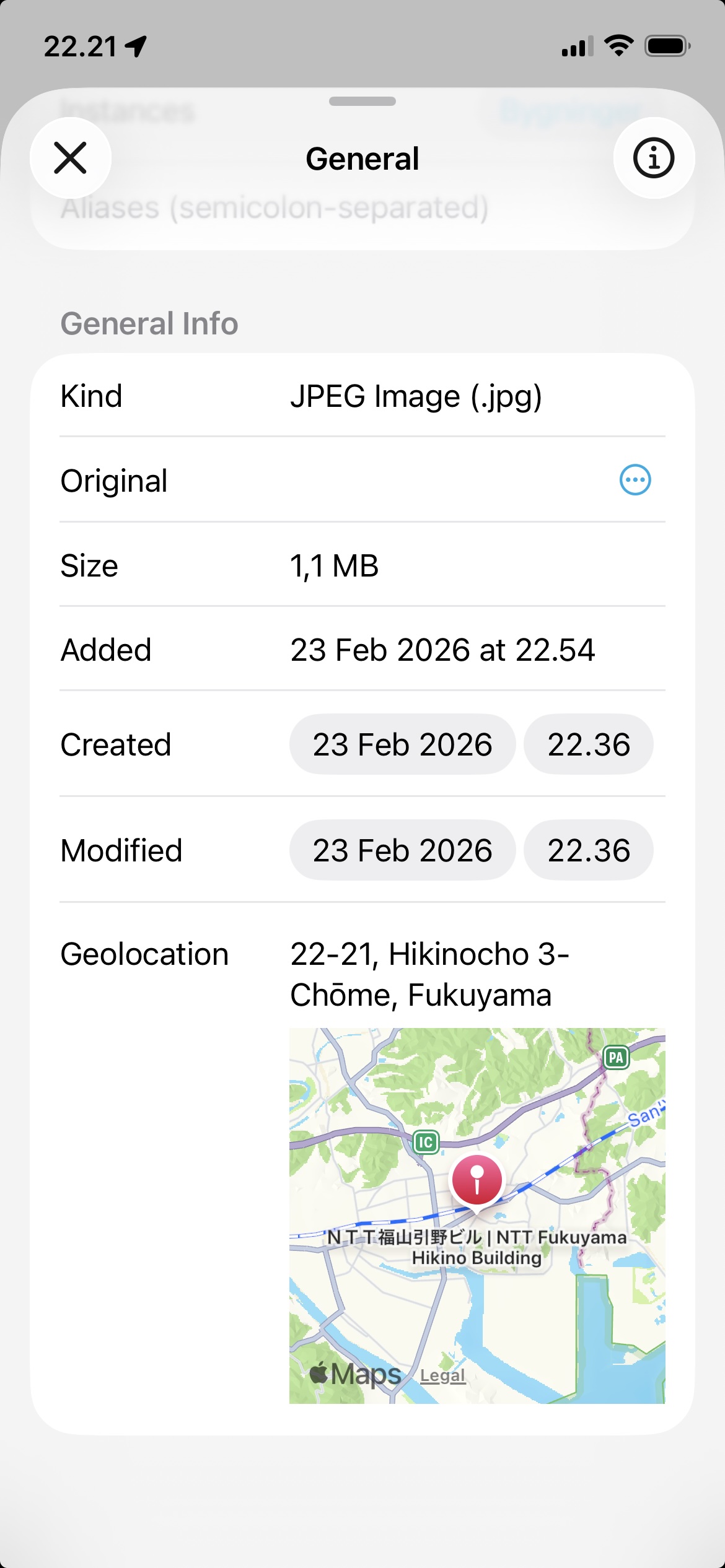725x1568 pixels.
Task: Tap the Wi-Fi status icon
Action: tap(618, 46)
